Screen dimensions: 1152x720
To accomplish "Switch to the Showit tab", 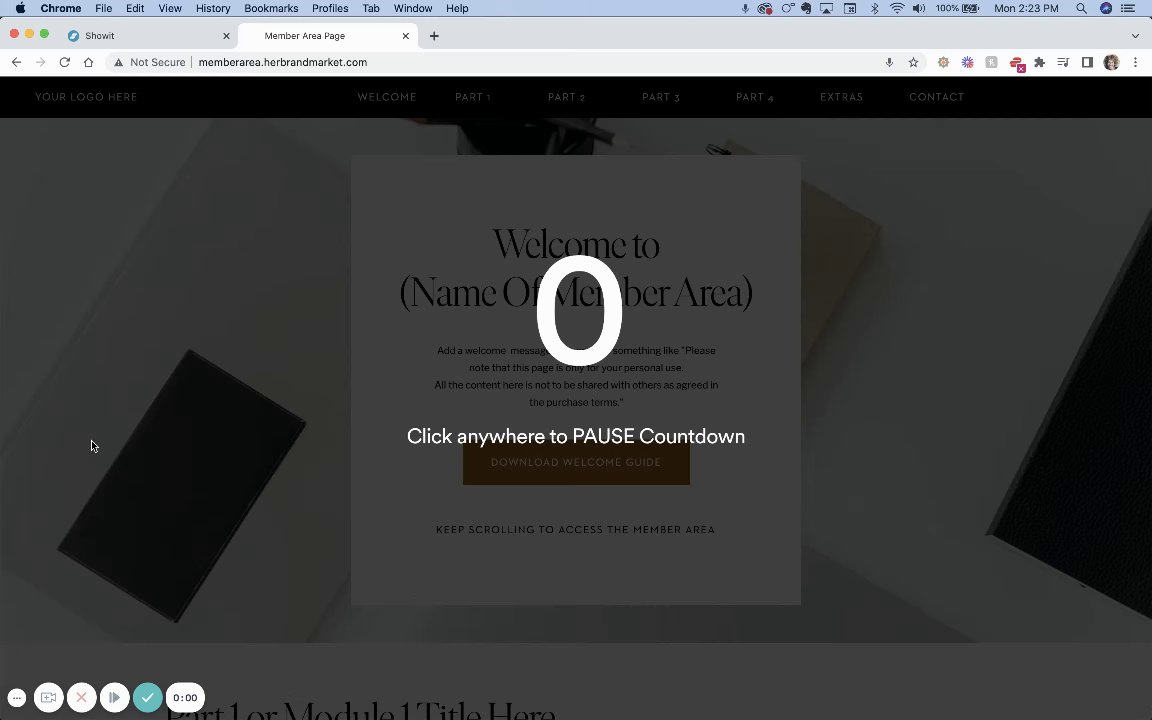I will (x=147, y=35).
